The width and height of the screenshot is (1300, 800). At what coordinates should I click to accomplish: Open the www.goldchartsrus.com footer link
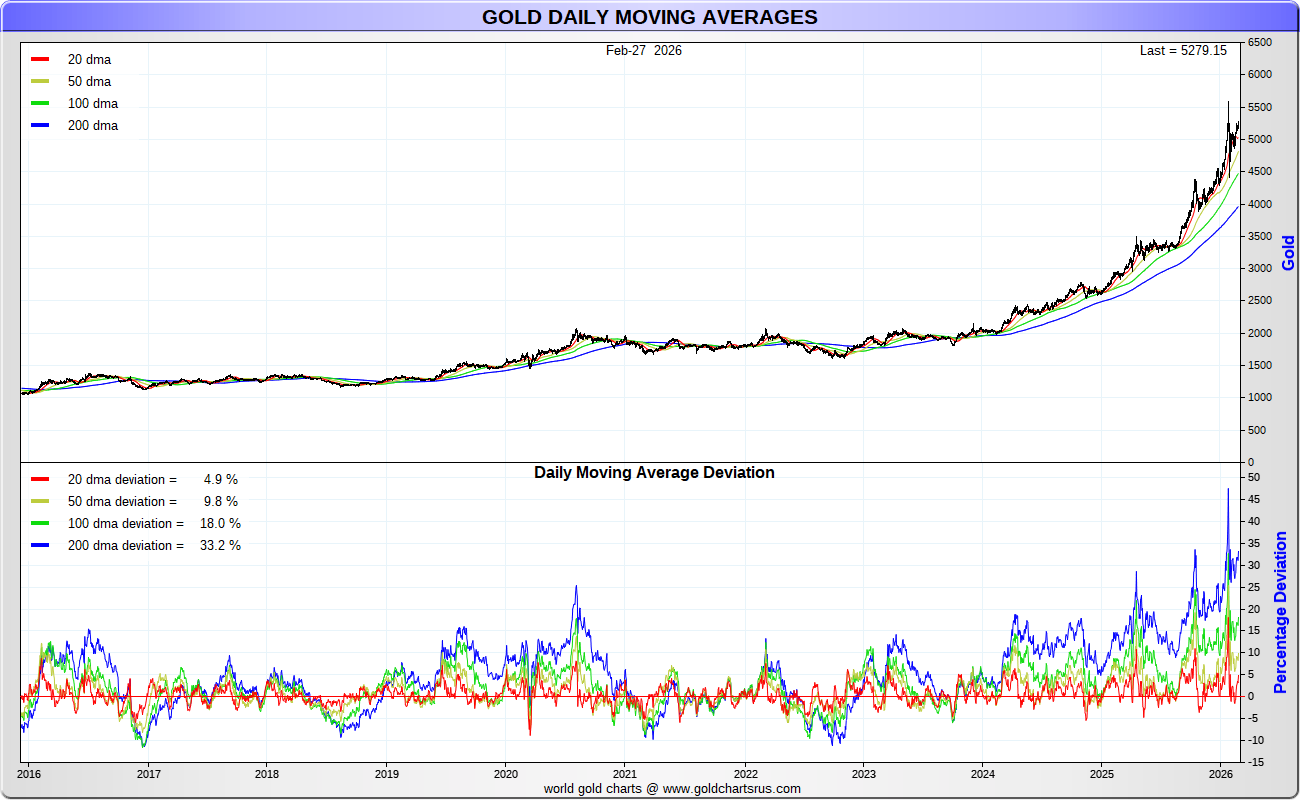point(731,788)
